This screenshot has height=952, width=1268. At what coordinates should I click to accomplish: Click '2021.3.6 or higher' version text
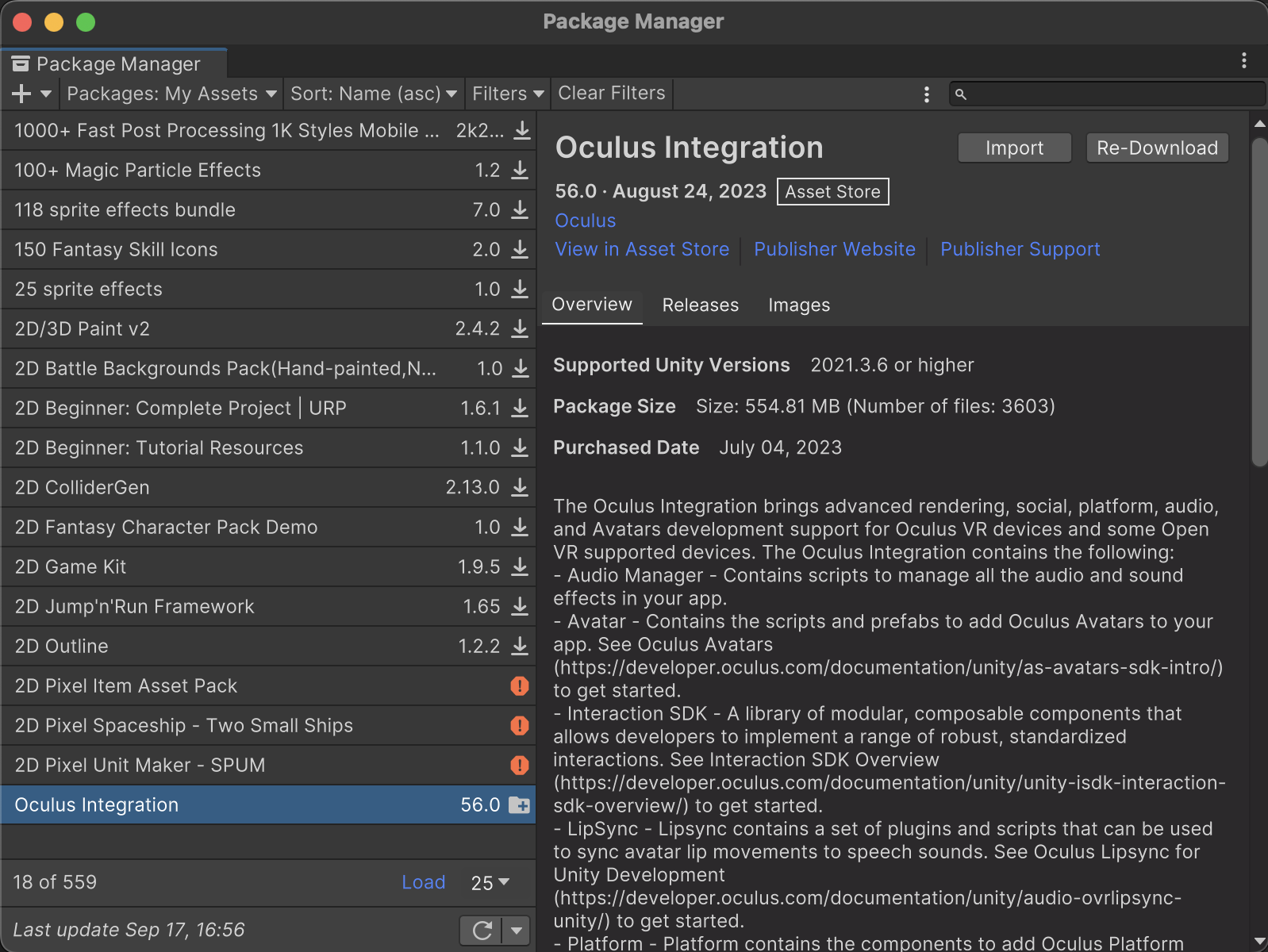point(892,365)
